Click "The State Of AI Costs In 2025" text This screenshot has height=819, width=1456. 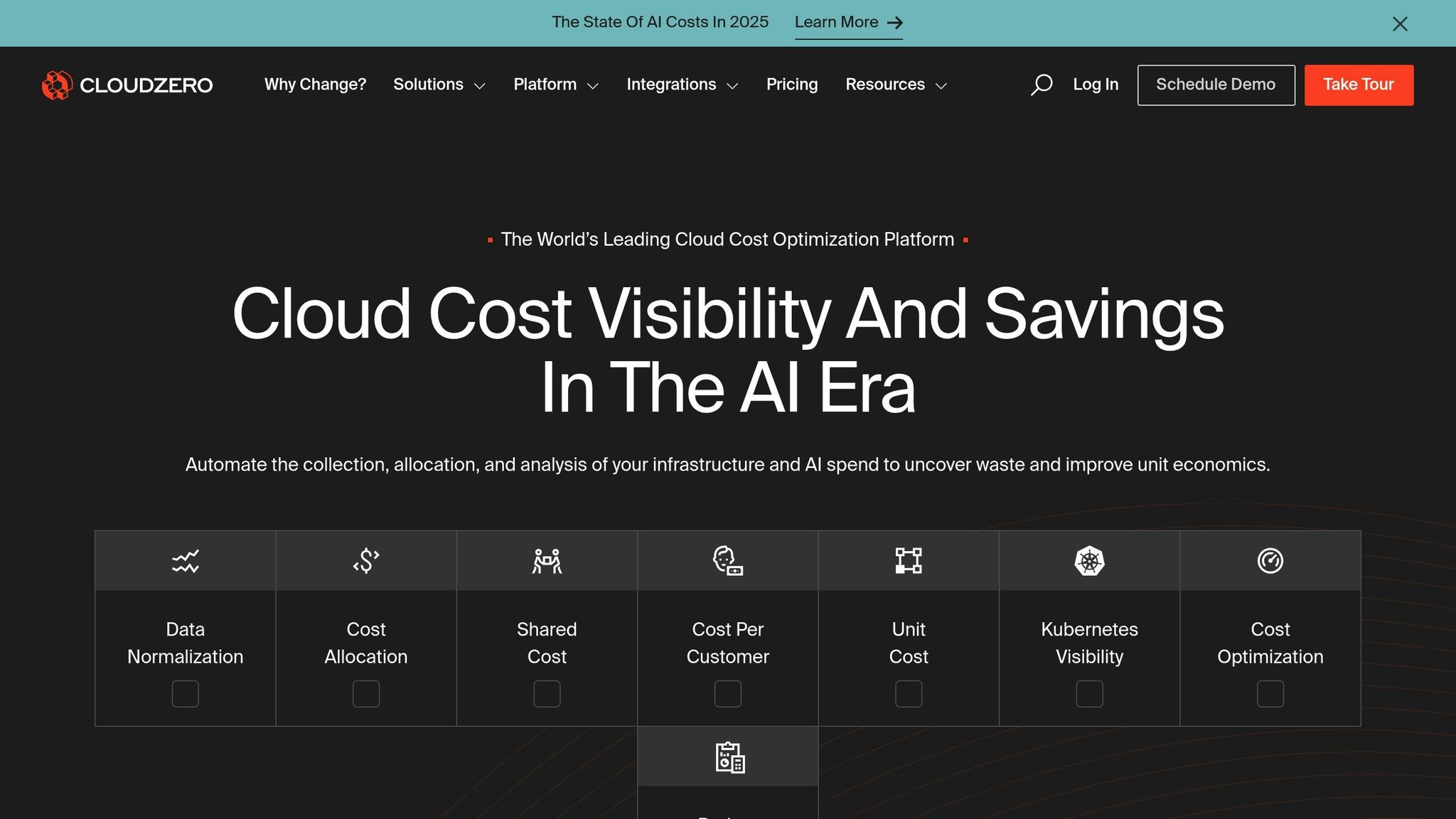point(660,22)
